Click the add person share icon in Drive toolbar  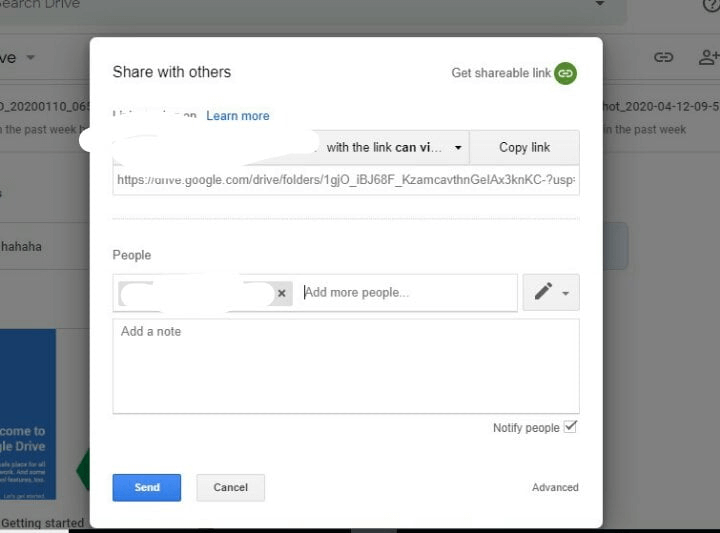[x=709, y=57]
